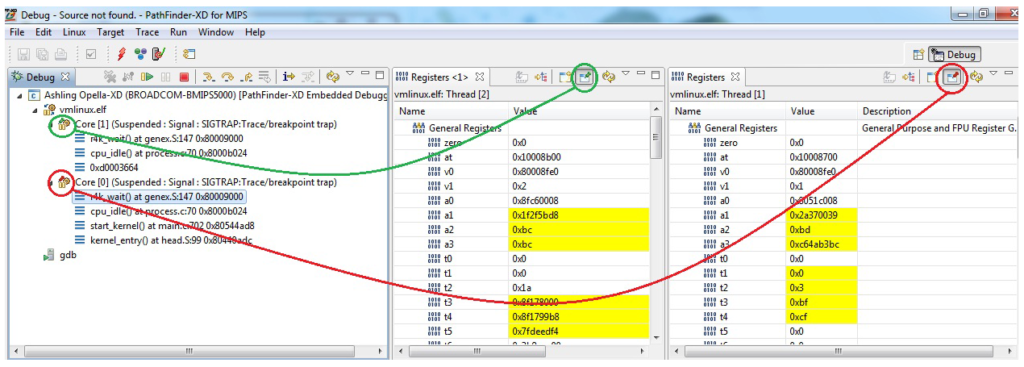Open the Target menu
Image resolution: width=1024 pixels, height=367 pixels.
click(x=110, y=32)
